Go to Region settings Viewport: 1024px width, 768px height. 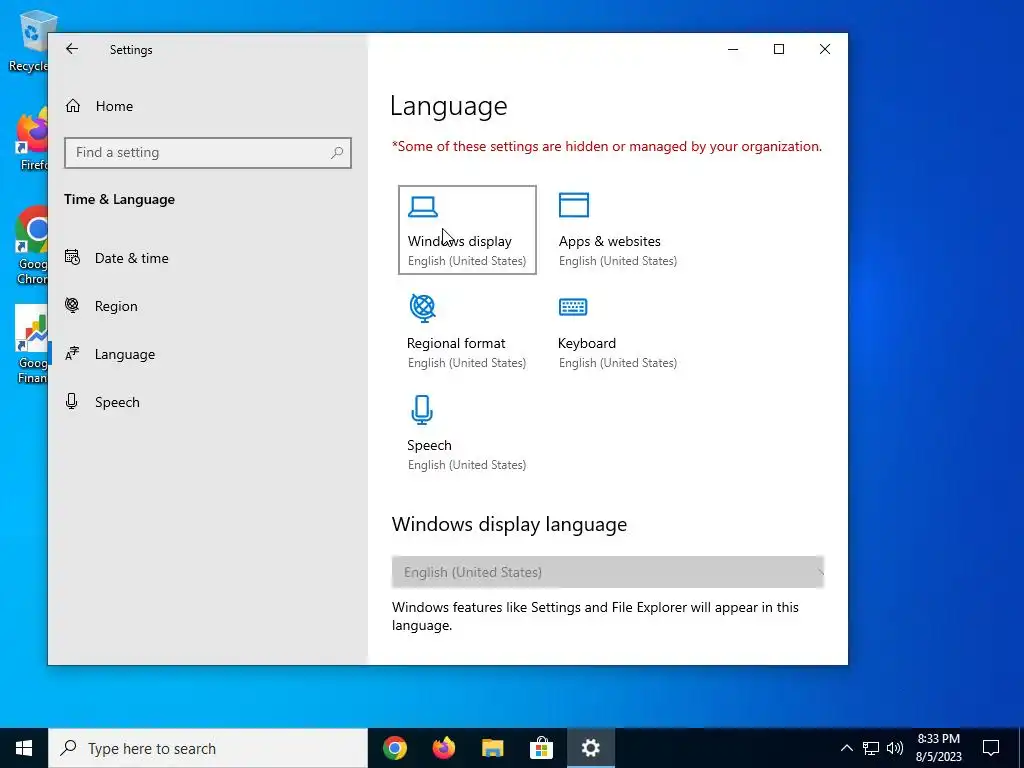coord(116,306)
